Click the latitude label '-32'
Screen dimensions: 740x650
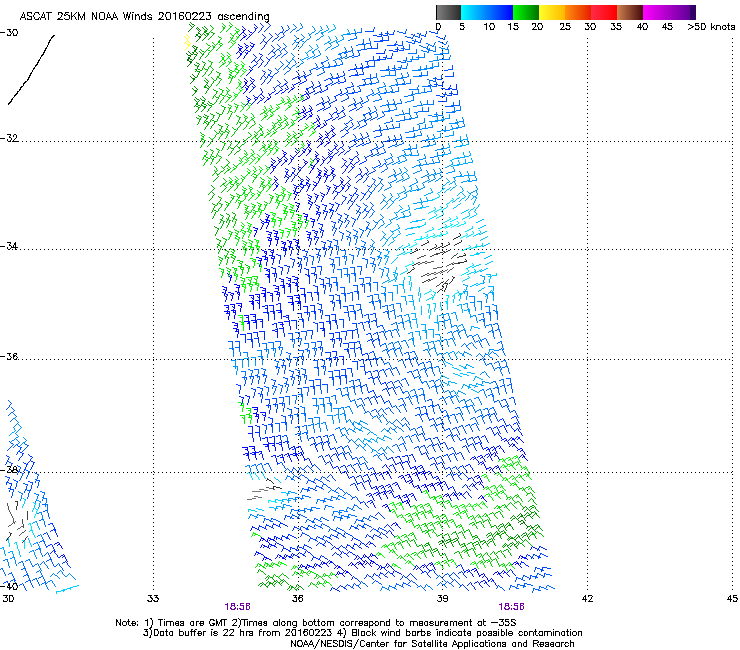click(x=9, y=138)
